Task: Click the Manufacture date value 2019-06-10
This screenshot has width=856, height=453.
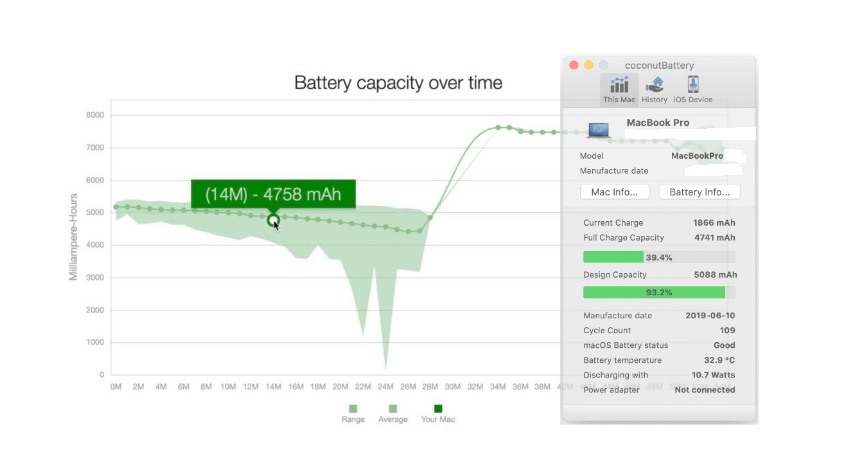Action: point(710,315)
